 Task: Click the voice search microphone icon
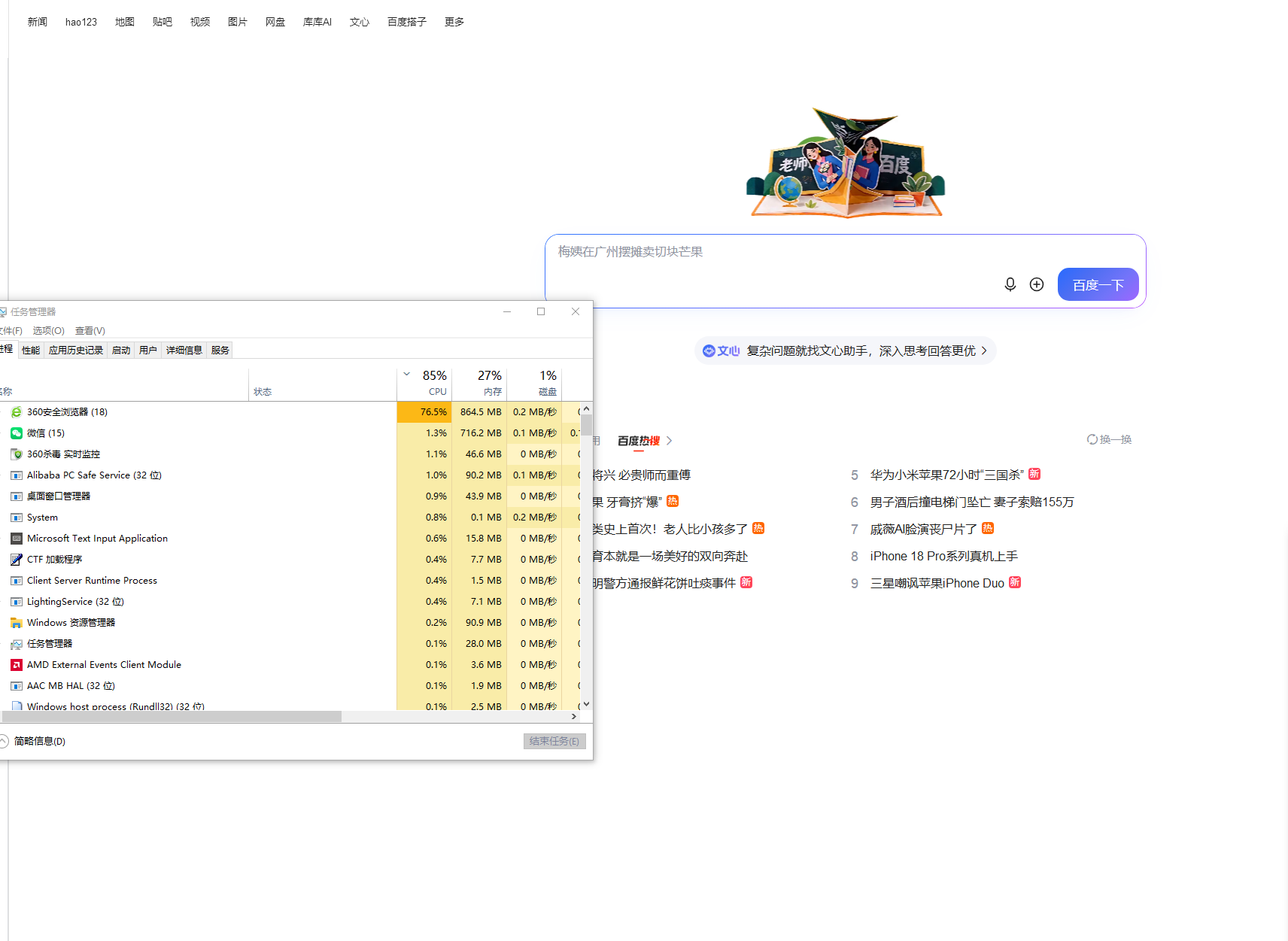coord(1010,284)
